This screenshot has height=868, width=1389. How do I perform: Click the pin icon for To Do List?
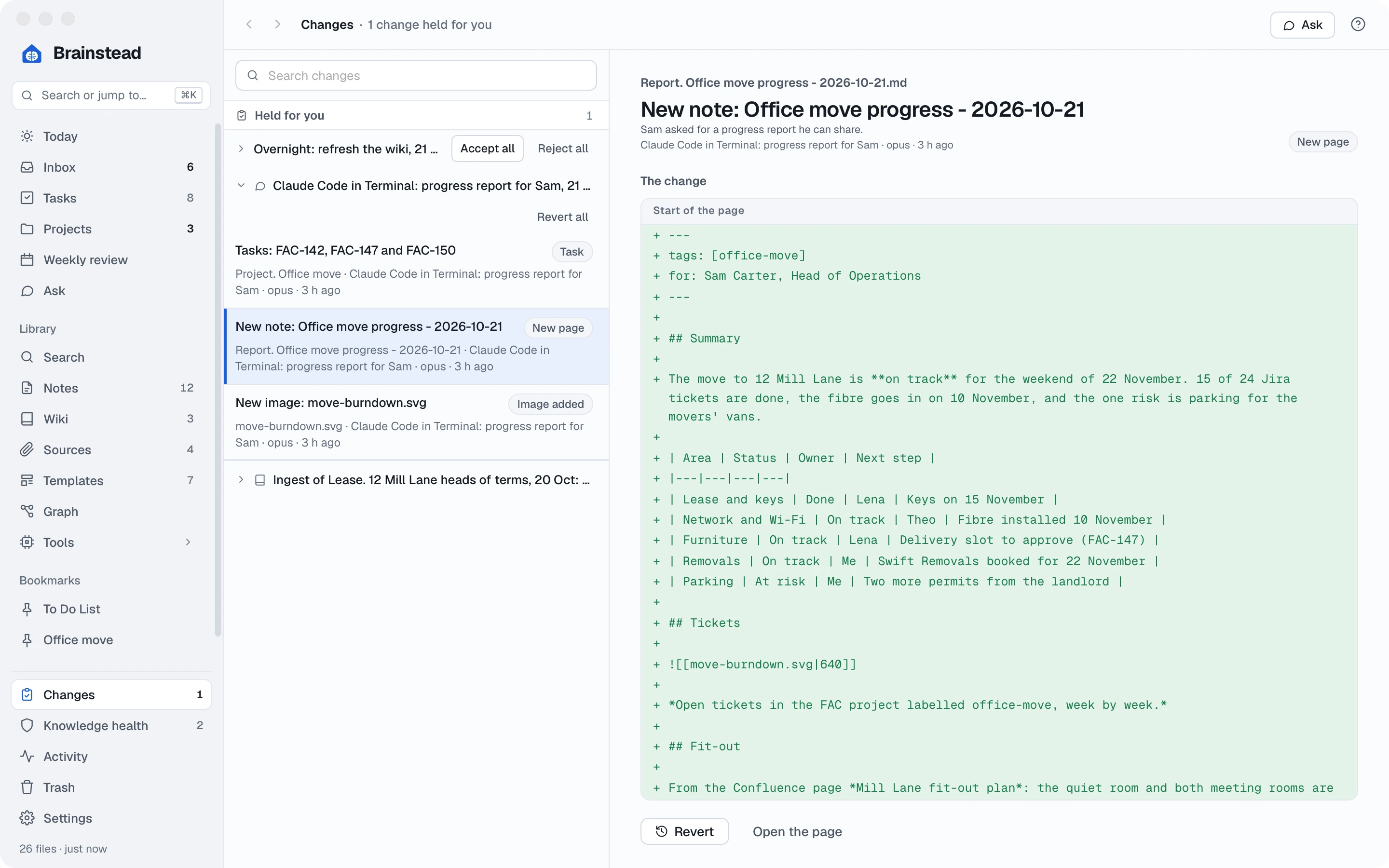(x=27, y=609)
